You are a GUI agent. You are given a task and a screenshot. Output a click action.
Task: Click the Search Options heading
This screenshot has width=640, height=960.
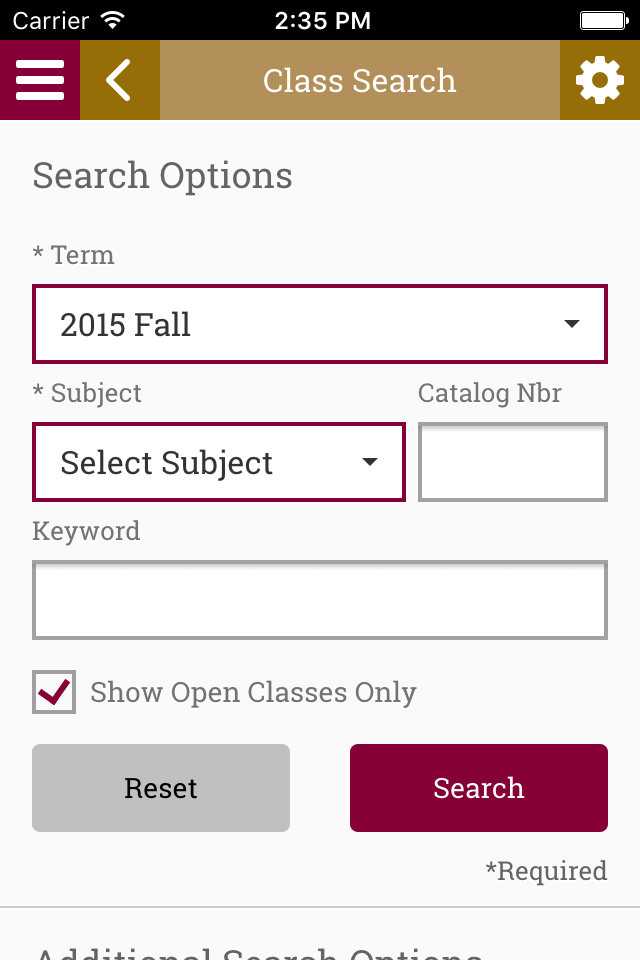pyautogui.click(x=163, y=176)
